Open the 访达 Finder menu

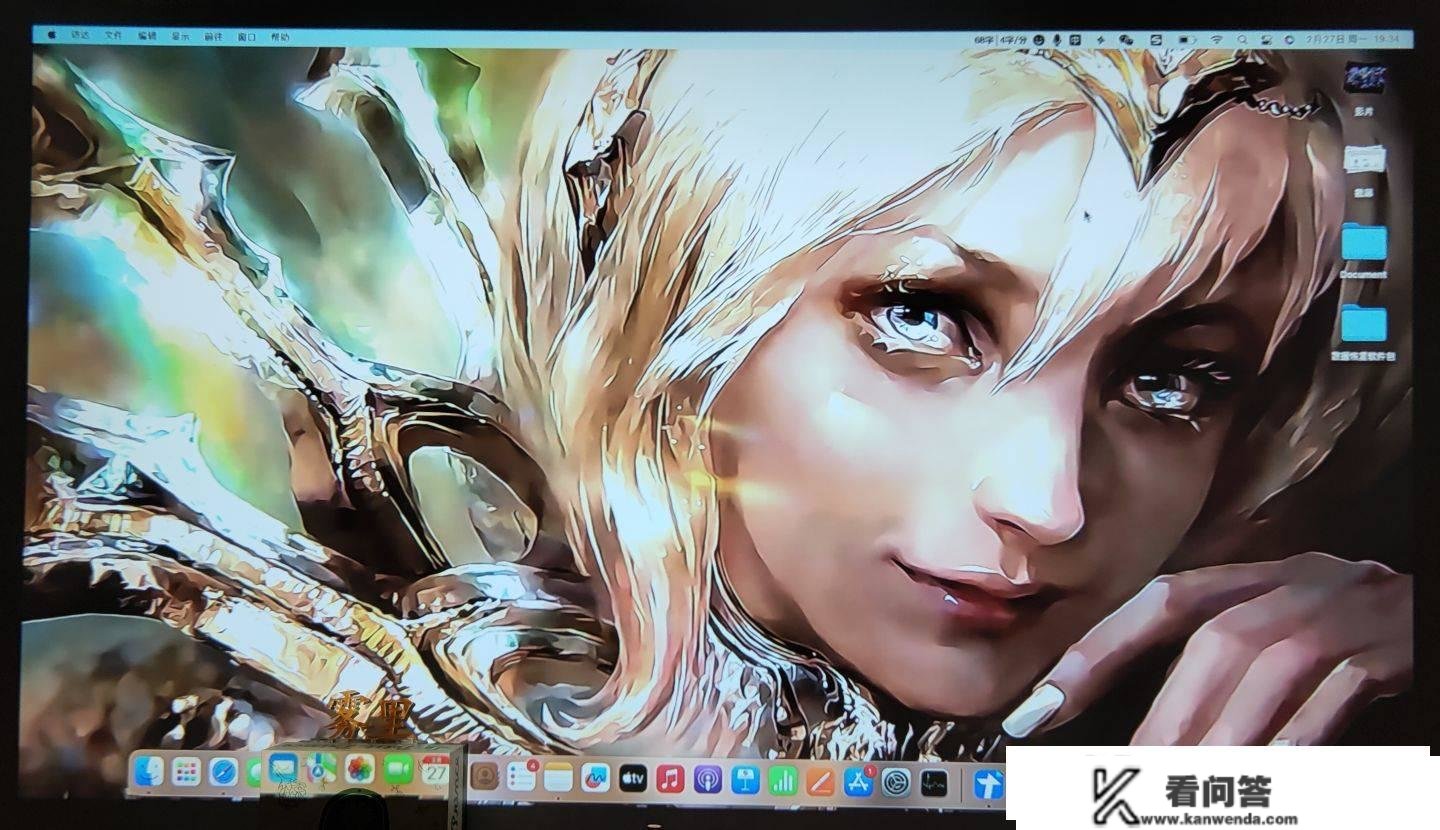click(x=80, y=35)
